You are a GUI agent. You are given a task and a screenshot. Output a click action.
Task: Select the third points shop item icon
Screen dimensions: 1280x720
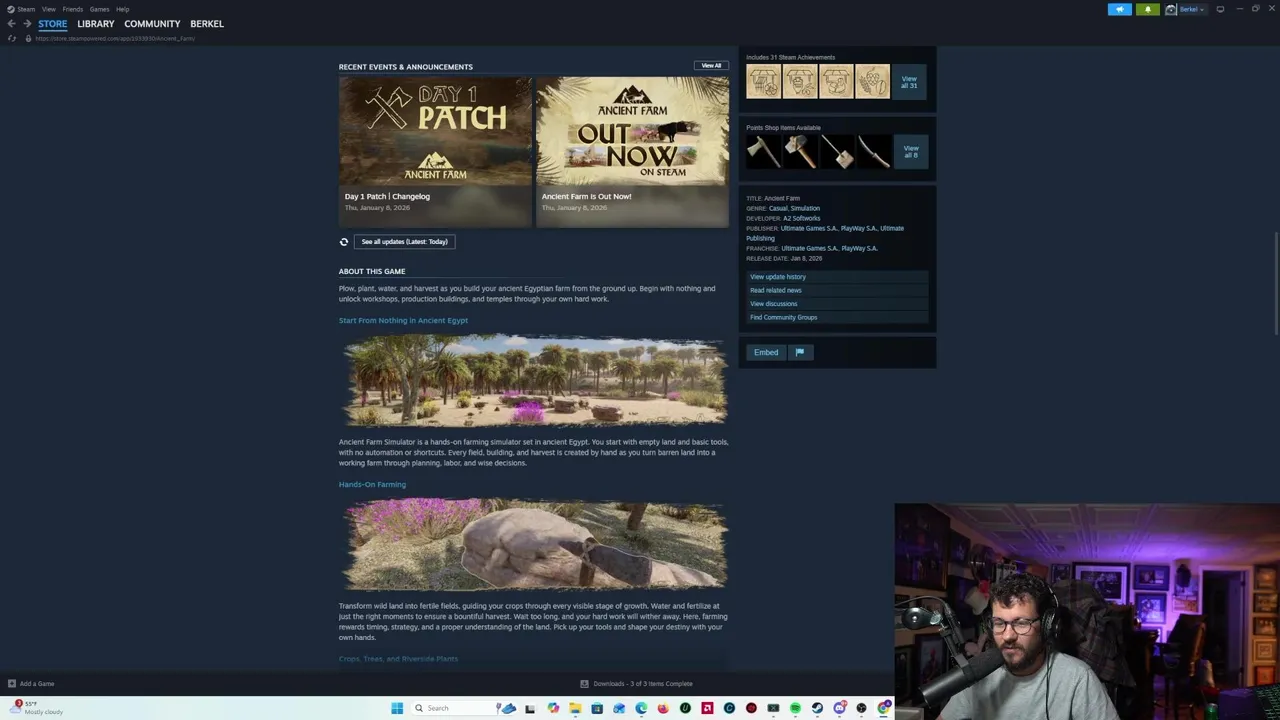pyautogui.click(x=836, y=152)
